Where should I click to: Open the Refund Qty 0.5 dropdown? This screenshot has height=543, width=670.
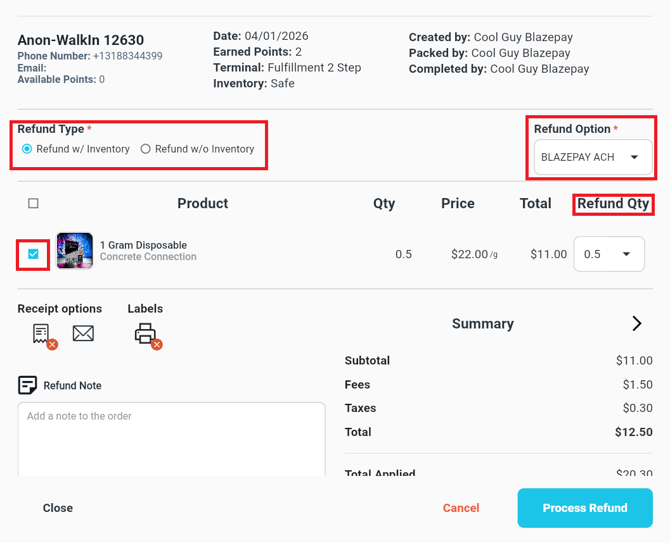608,254
